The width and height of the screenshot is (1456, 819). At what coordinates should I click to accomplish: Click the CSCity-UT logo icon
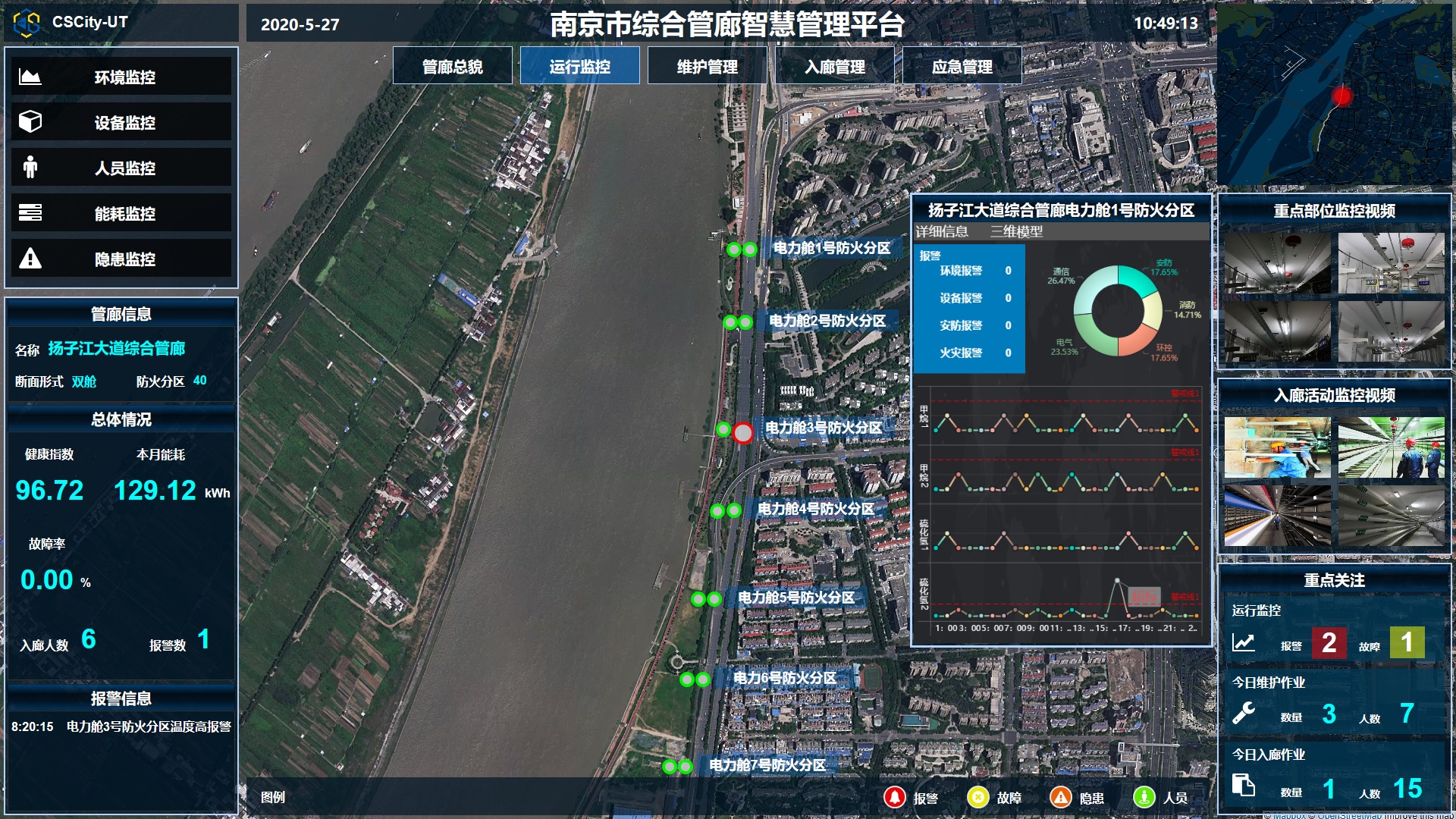point(27,23)
